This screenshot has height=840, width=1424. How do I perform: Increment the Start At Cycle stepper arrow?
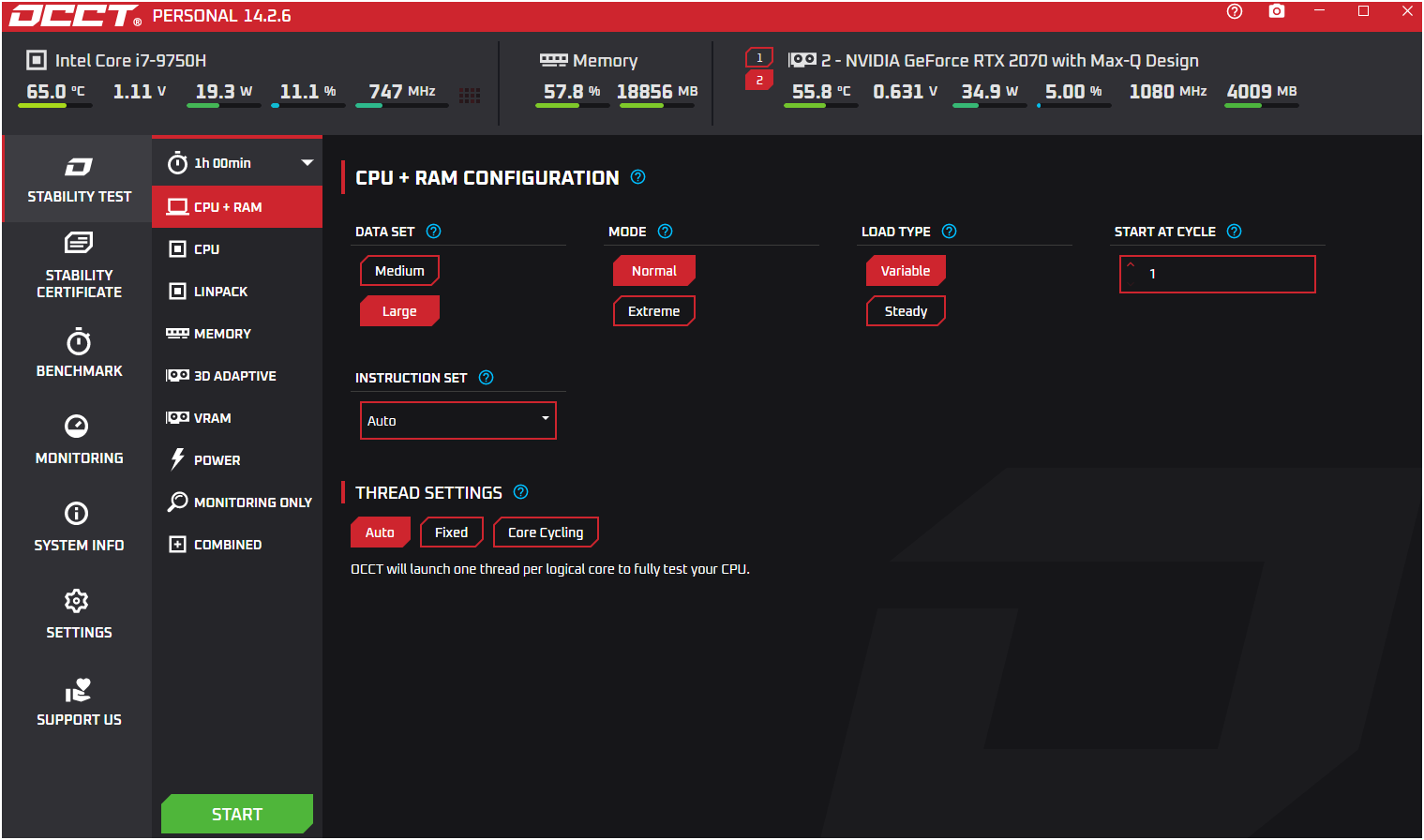tap(1131, 265)
